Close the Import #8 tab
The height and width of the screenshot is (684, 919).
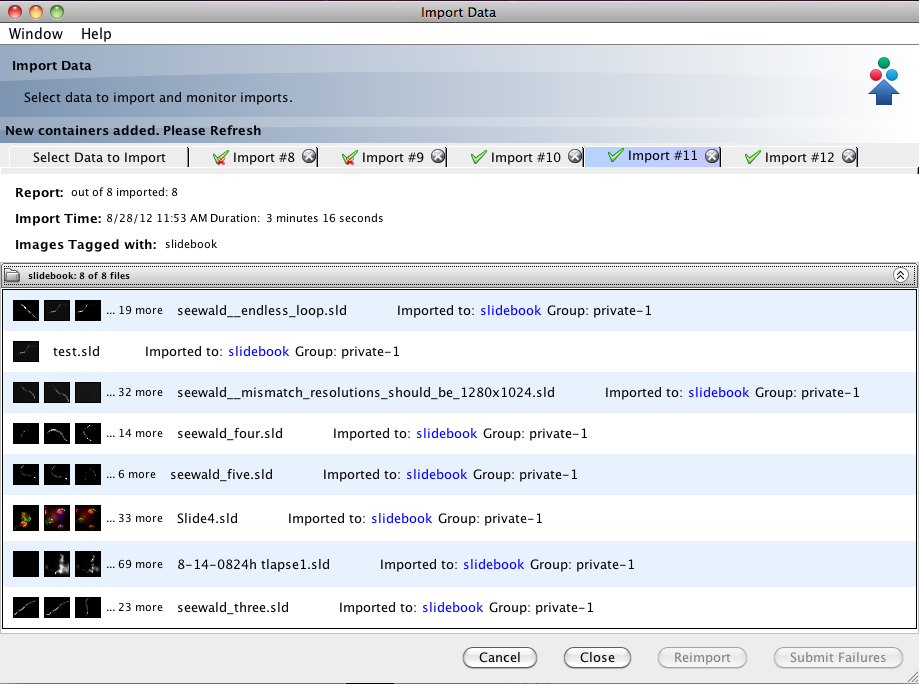coord(309,157)
